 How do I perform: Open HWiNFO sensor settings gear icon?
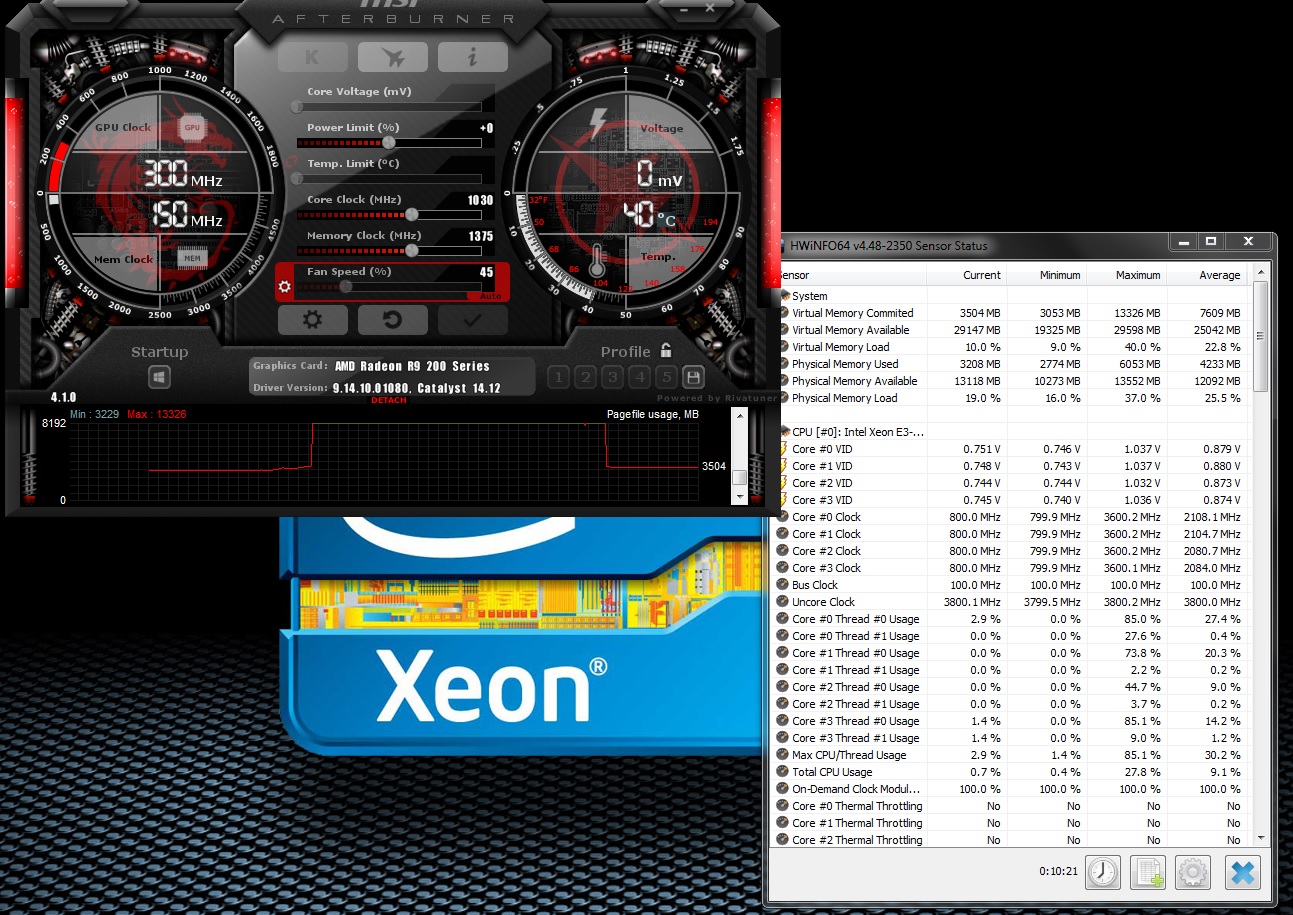pos(1192,872)
